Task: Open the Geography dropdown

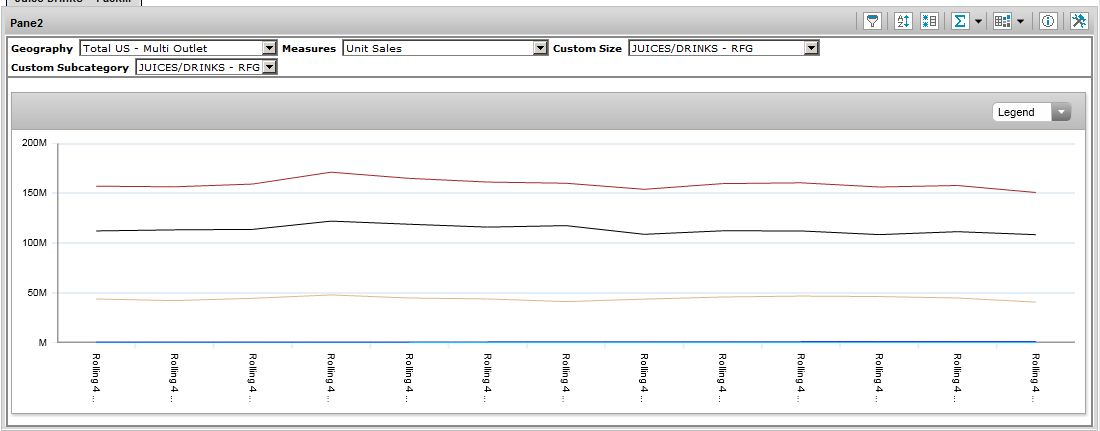Action: pos(268,48)
